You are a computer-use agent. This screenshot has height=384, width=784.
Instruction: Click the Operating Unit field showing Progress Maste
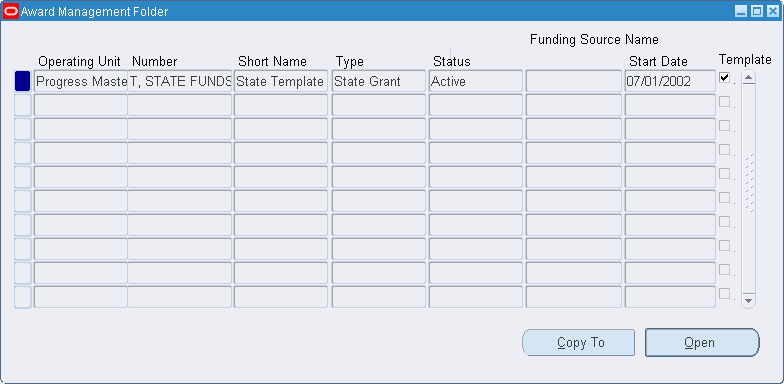coord(80,81)
